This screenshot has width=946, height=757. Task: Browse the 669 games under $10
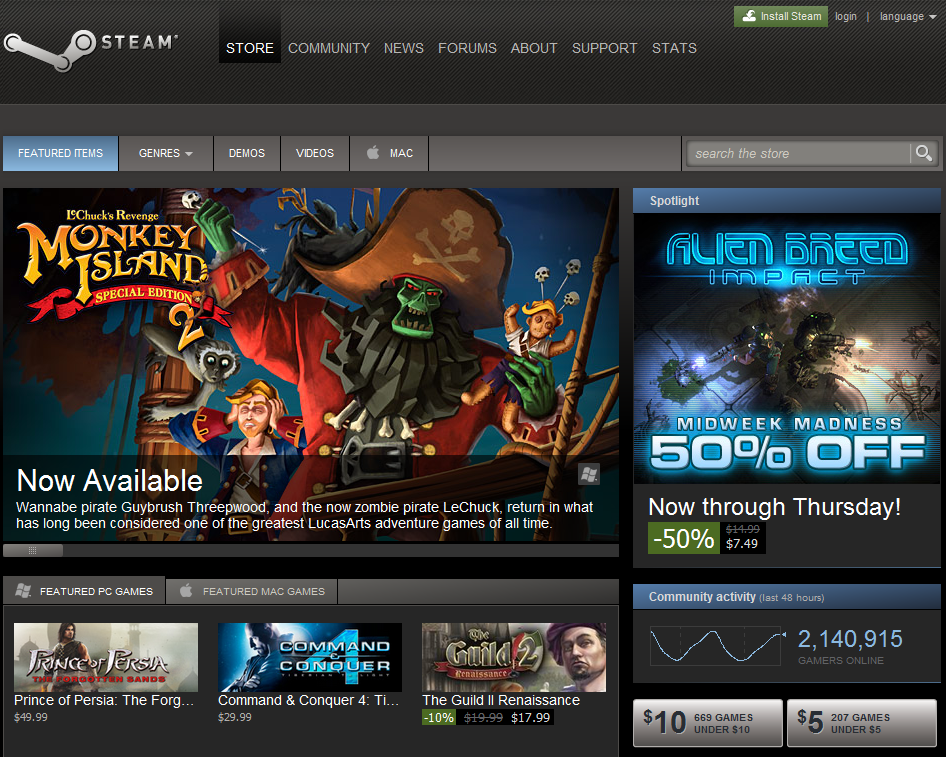pyautogui.click(x=708, y=723)
